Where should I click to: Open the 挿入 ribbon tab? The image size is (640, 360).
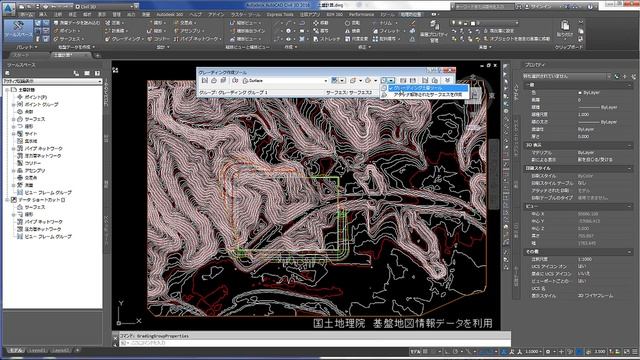pos(43,14)
